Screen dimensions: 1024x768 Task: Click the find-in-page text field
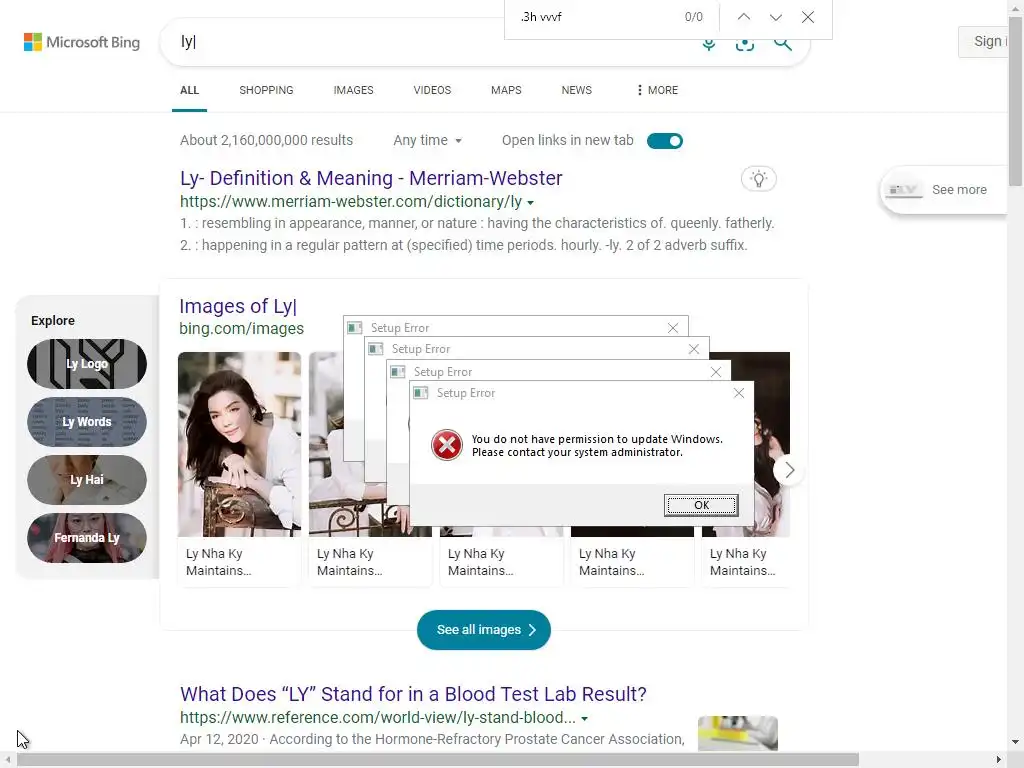[x=594, y=17]
